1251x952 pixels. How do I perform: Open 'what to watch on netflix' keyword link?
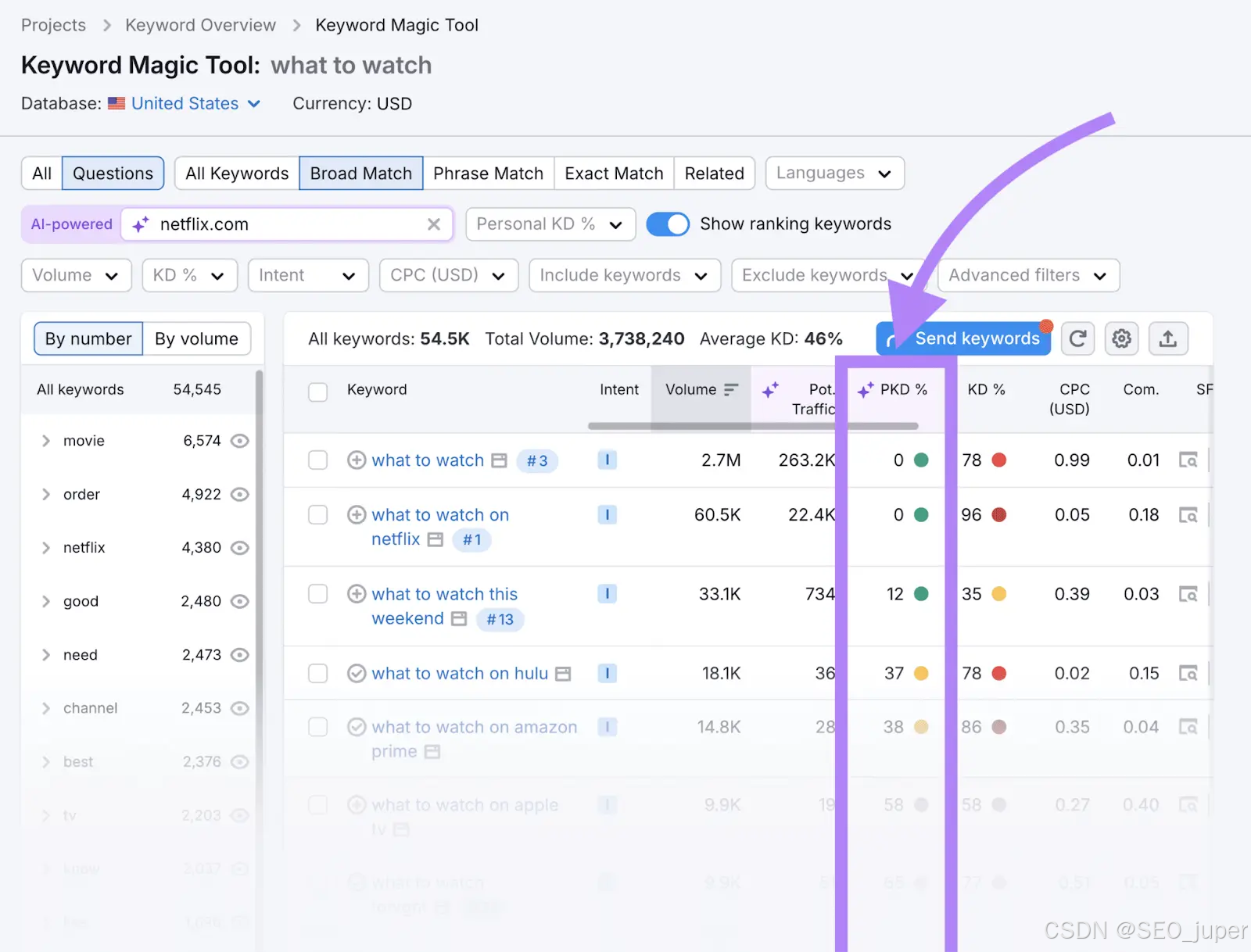tap(440, 527)
